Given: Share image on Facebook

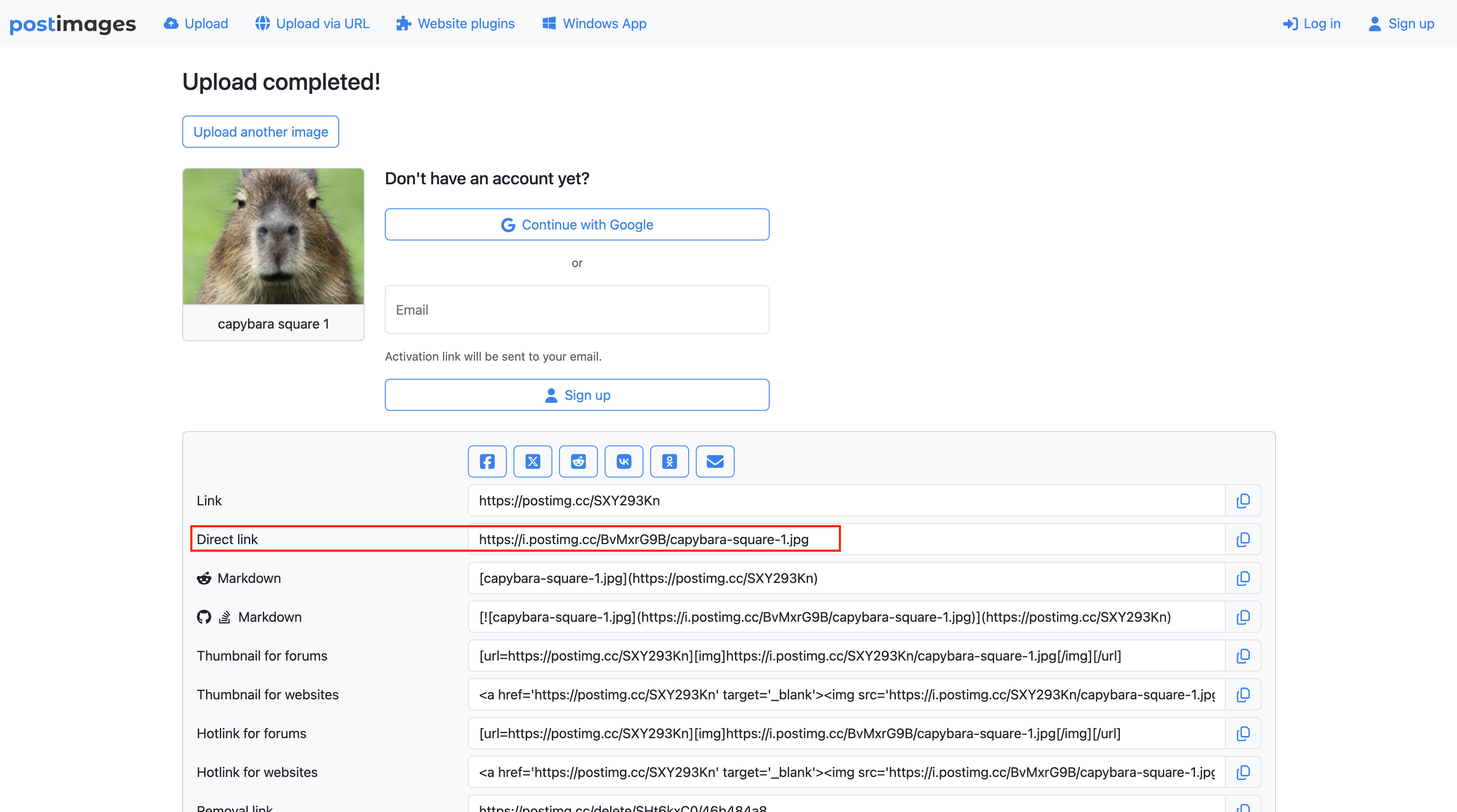Looking at the screenshot, I should 487,461.
